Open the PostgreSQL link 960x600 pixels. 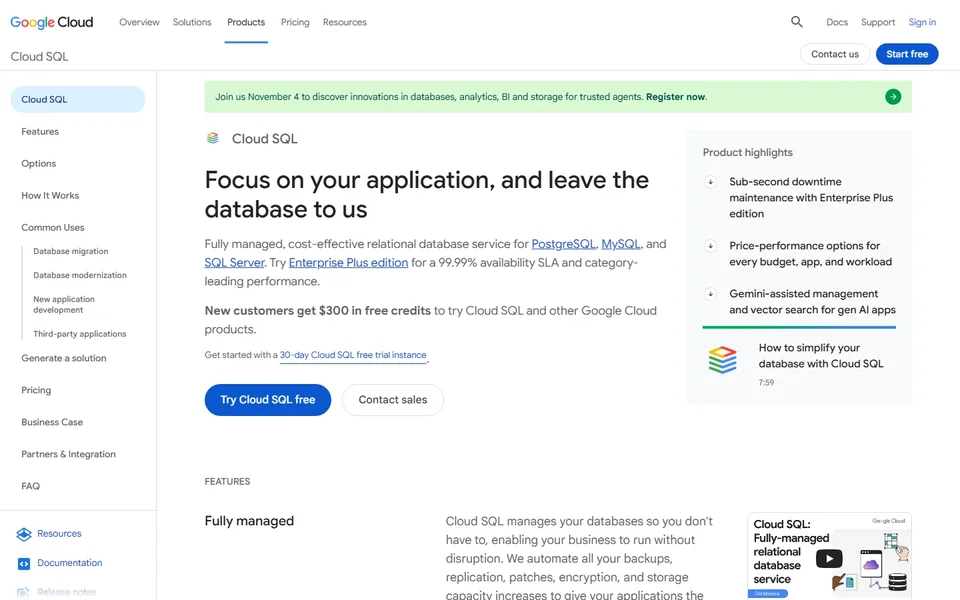pyautogui.click(x=563, y=244)
